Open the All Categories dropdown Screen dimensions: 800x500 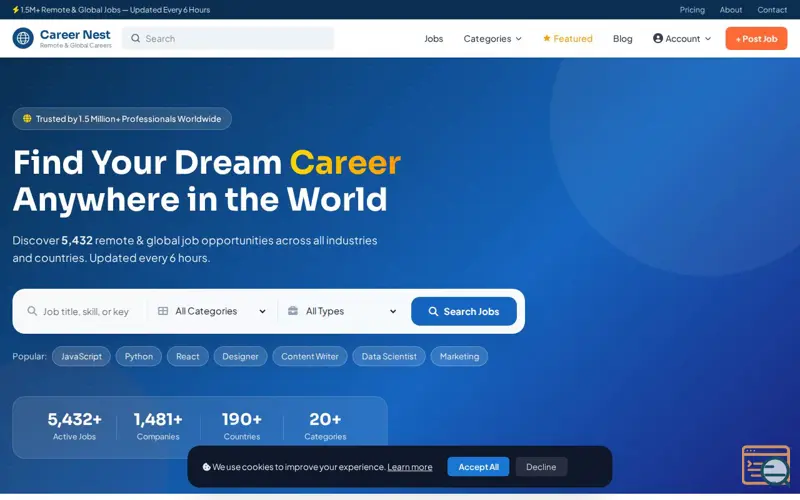212,311
